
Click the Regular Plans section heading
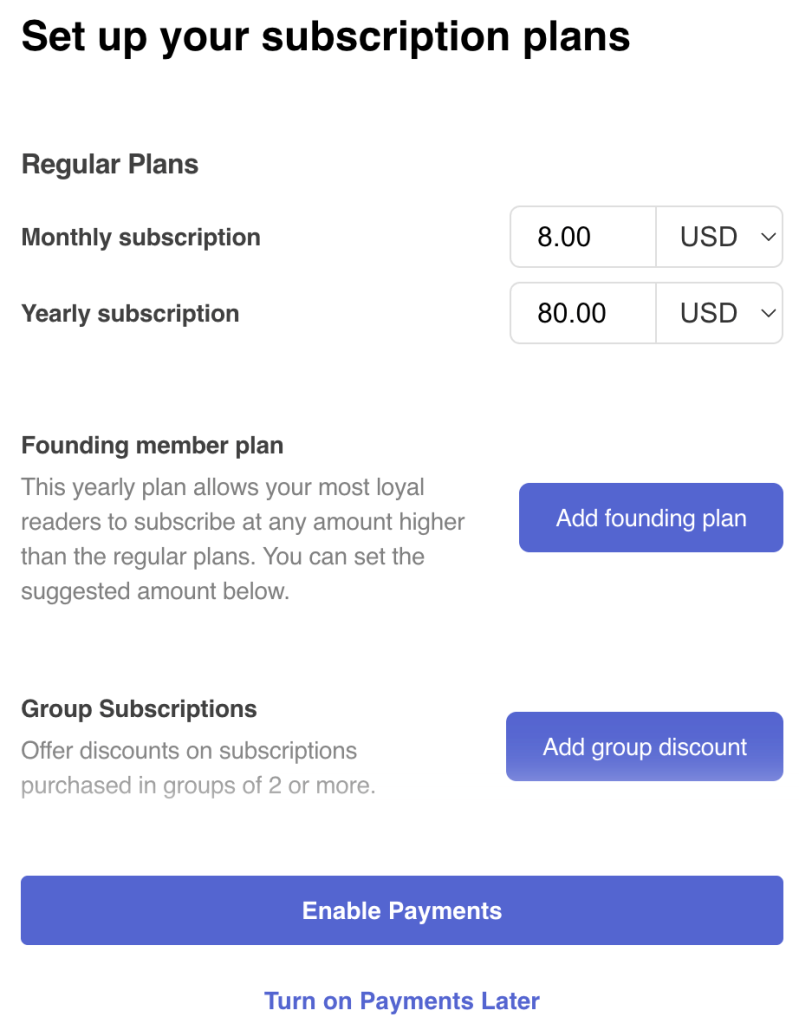click(x=110, y=164)
